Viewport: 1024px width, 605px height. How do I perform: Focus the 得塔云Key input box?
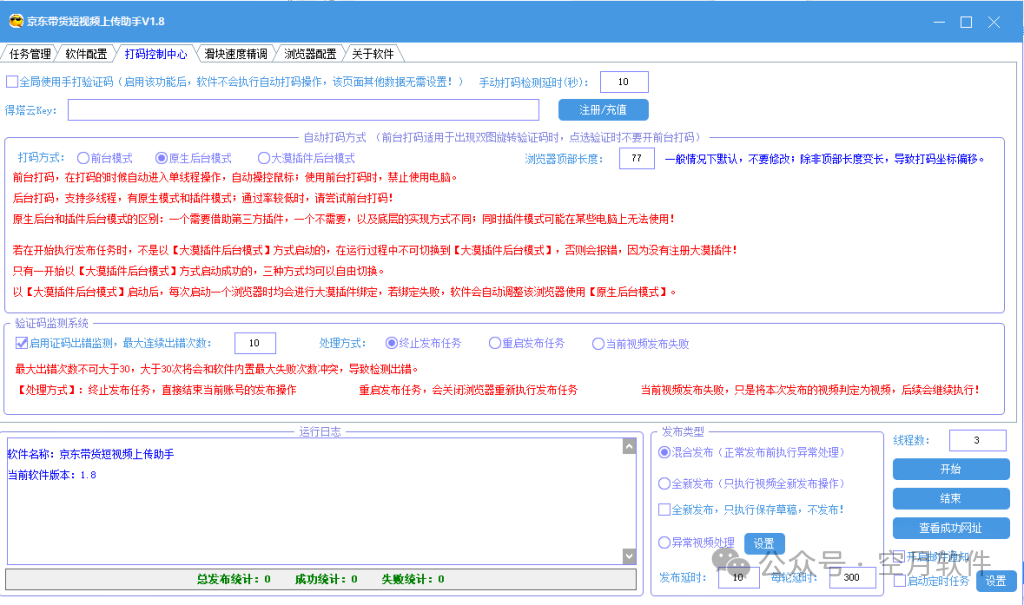[x=304, y=110]
